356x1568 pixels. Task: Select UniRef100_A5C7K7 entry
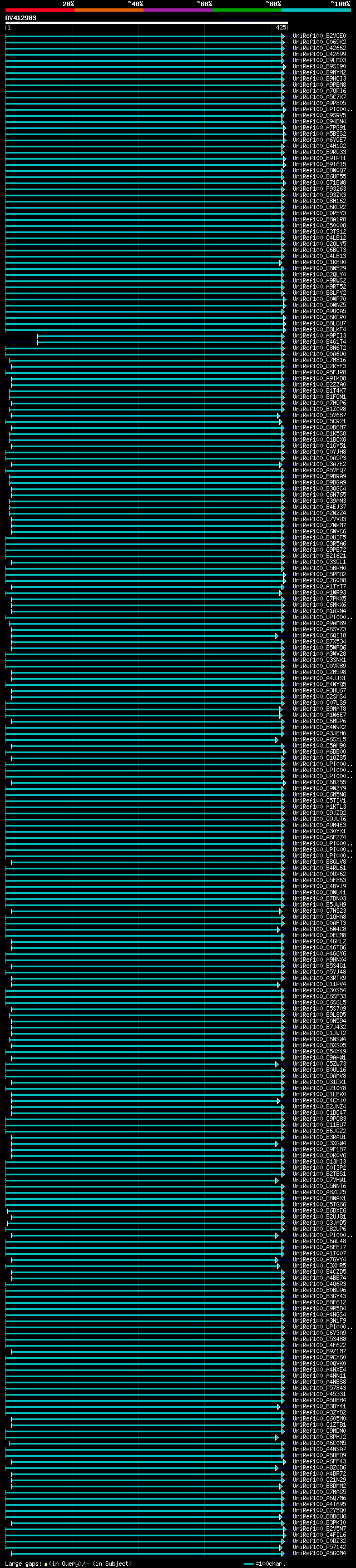point(319,97)
